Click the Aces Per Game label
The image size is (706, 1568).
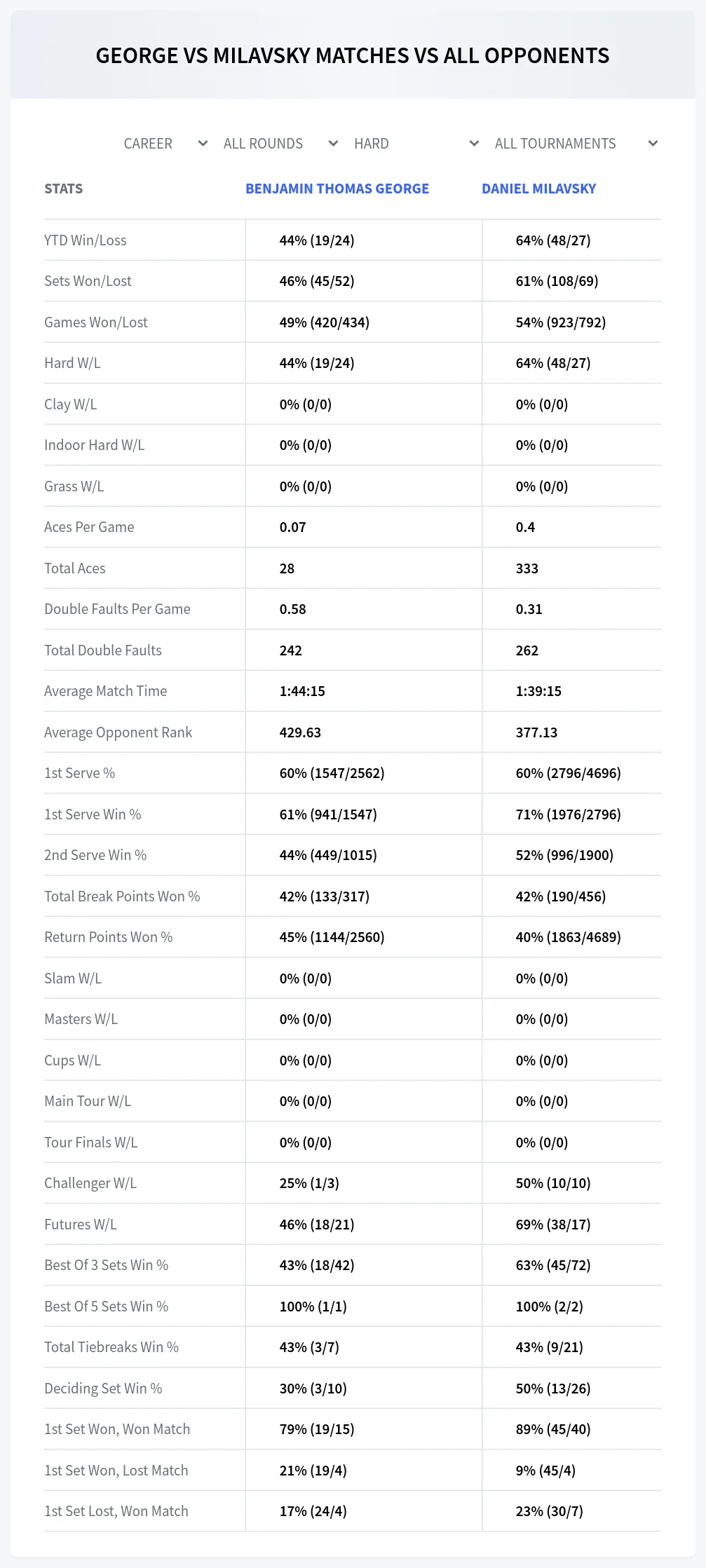tap(89, 527)
